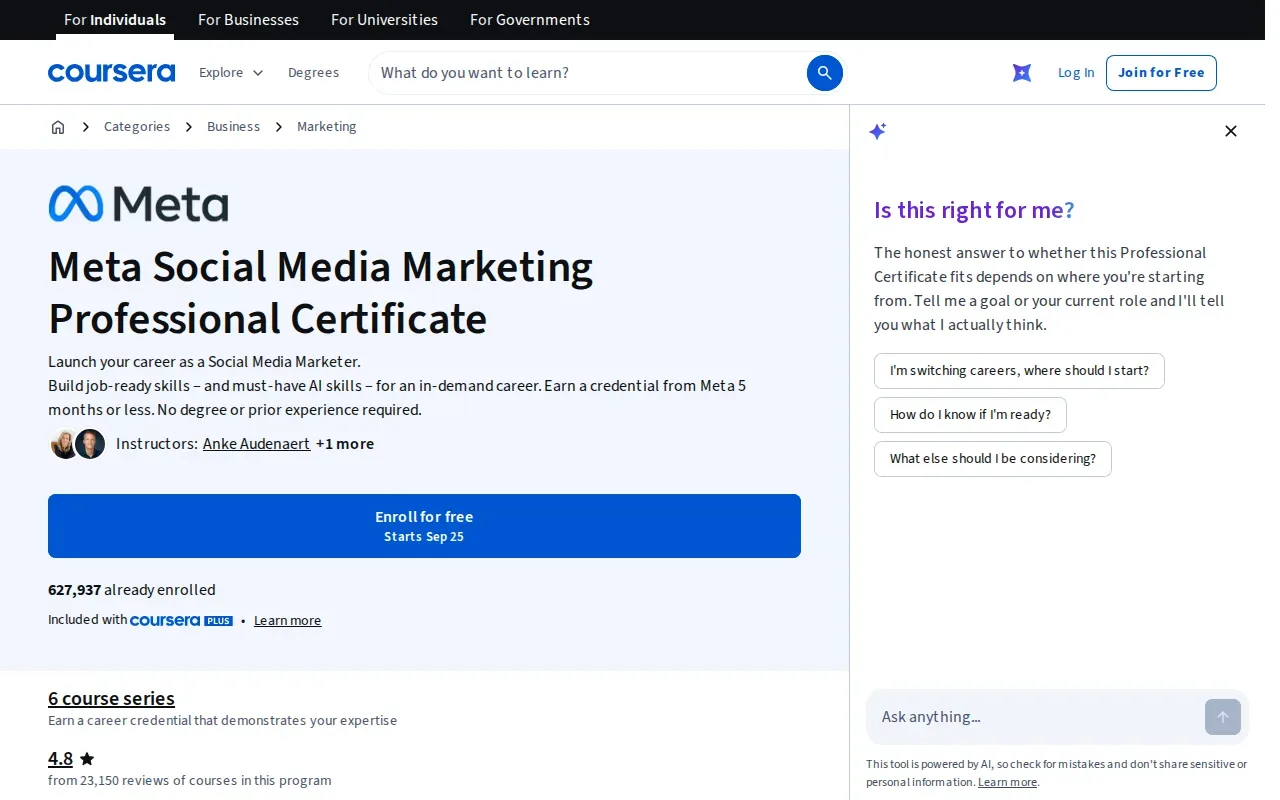Image resolution: width=1280 pixels, height=800 pixels.
Task: Go to Marketing breadcrumb
Action: pyautogui.click(x=327, y=127)
